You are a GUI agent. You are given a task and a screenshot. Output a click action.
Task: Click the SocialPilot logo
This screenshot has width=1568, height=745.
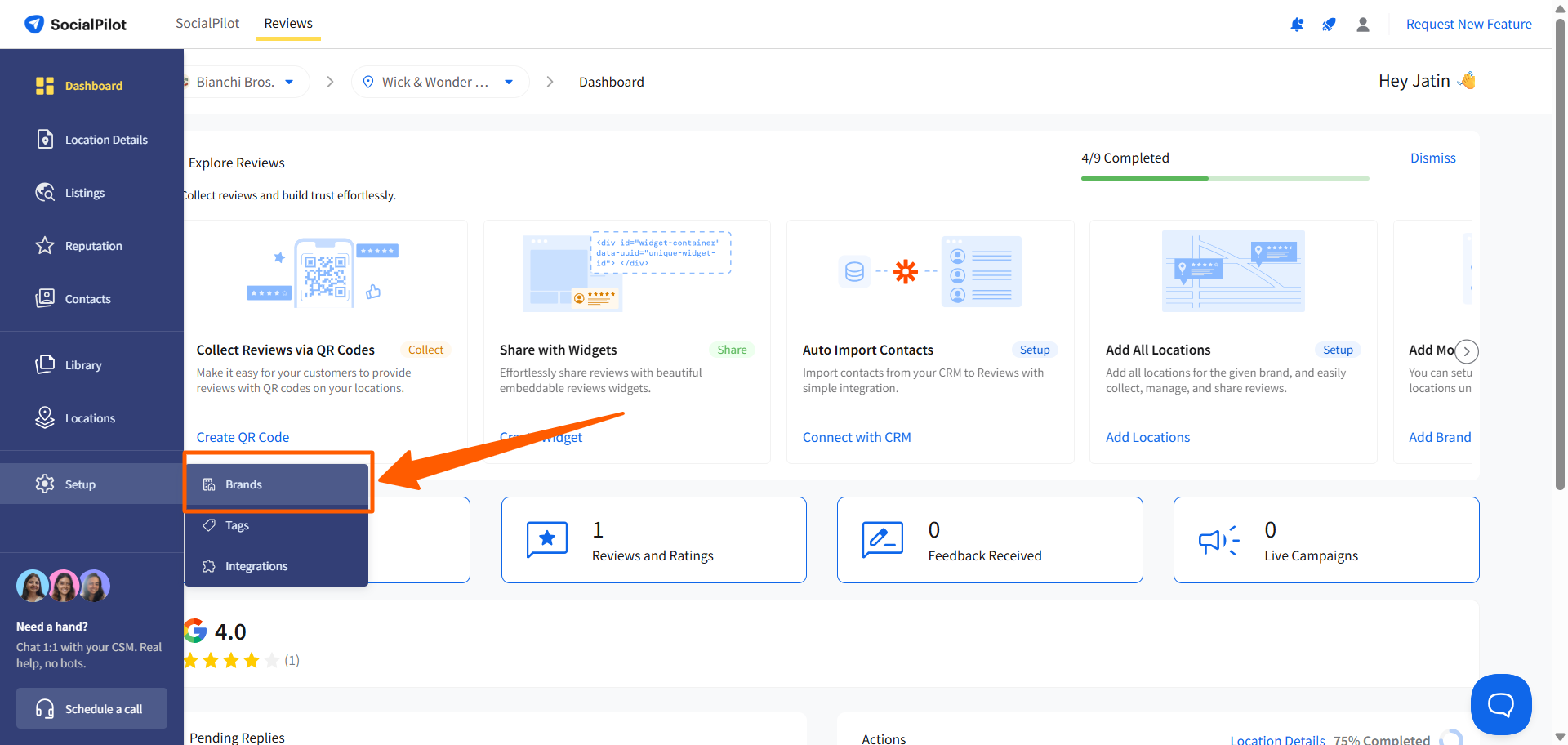pyautogui.click(x=75, y=25)
